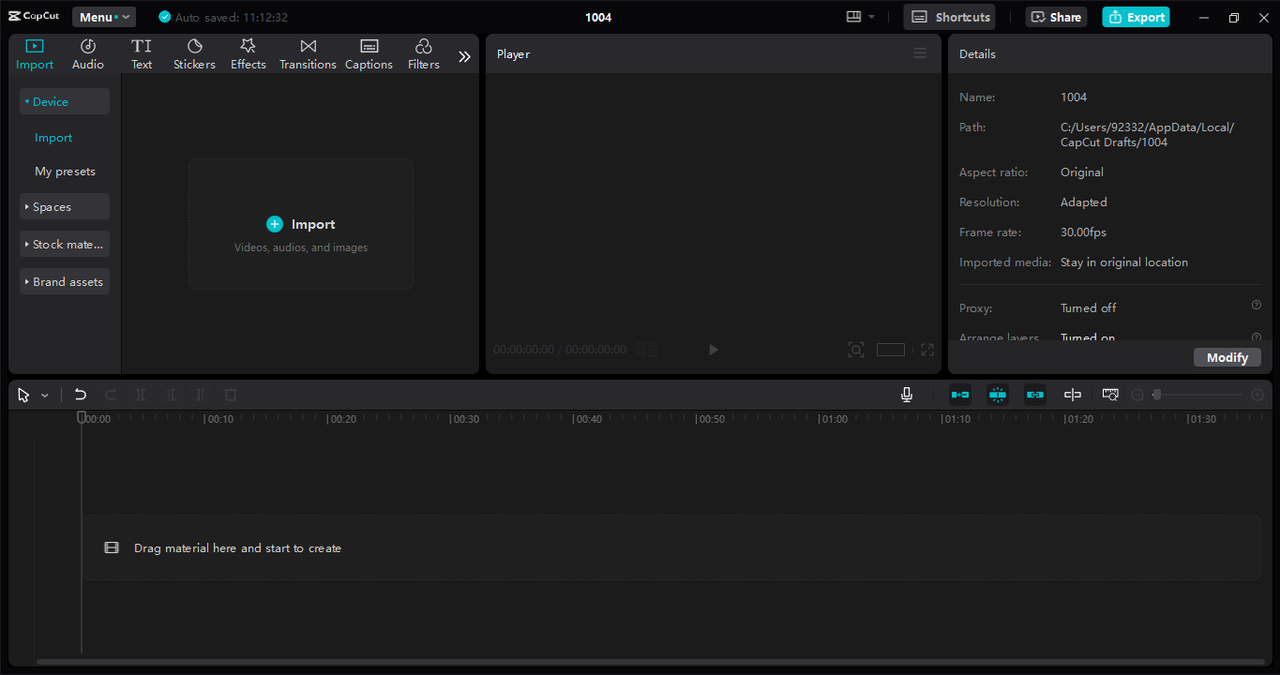
Task: Zoom in the timeline
Action: (1258, 395)
